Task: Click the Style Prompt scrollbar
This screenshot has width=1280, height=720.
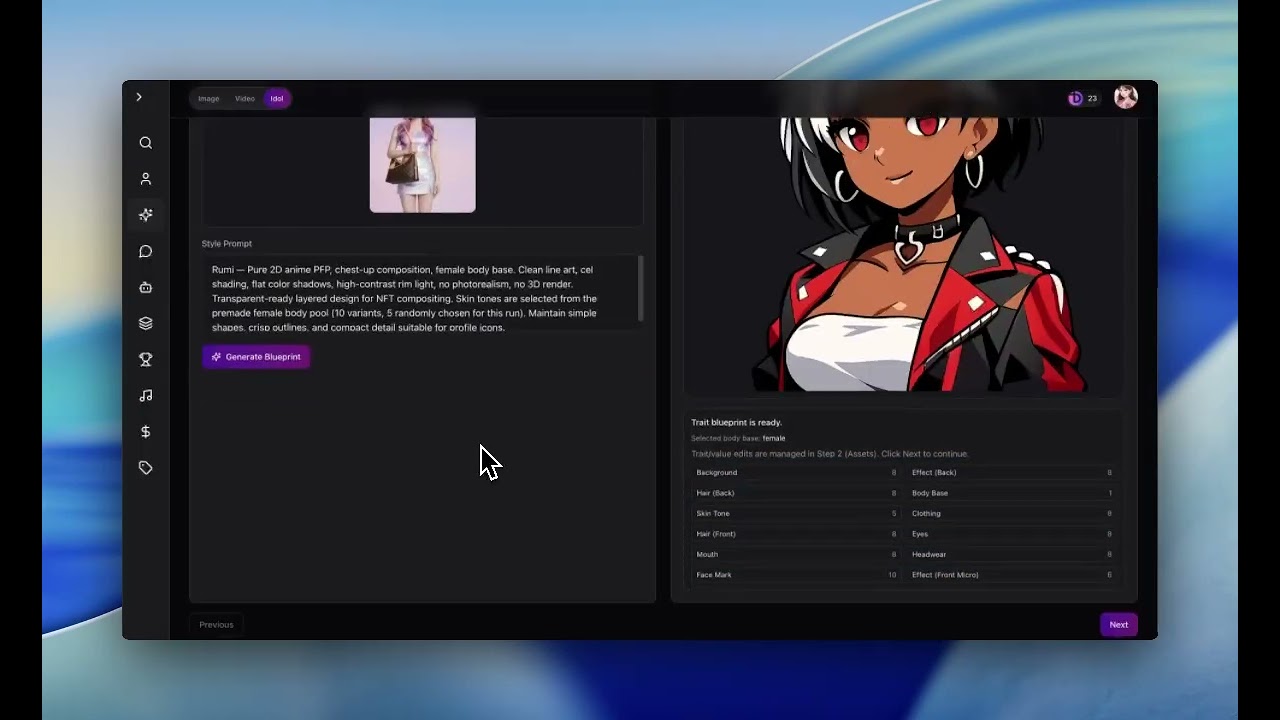Action: pos(640,289)
